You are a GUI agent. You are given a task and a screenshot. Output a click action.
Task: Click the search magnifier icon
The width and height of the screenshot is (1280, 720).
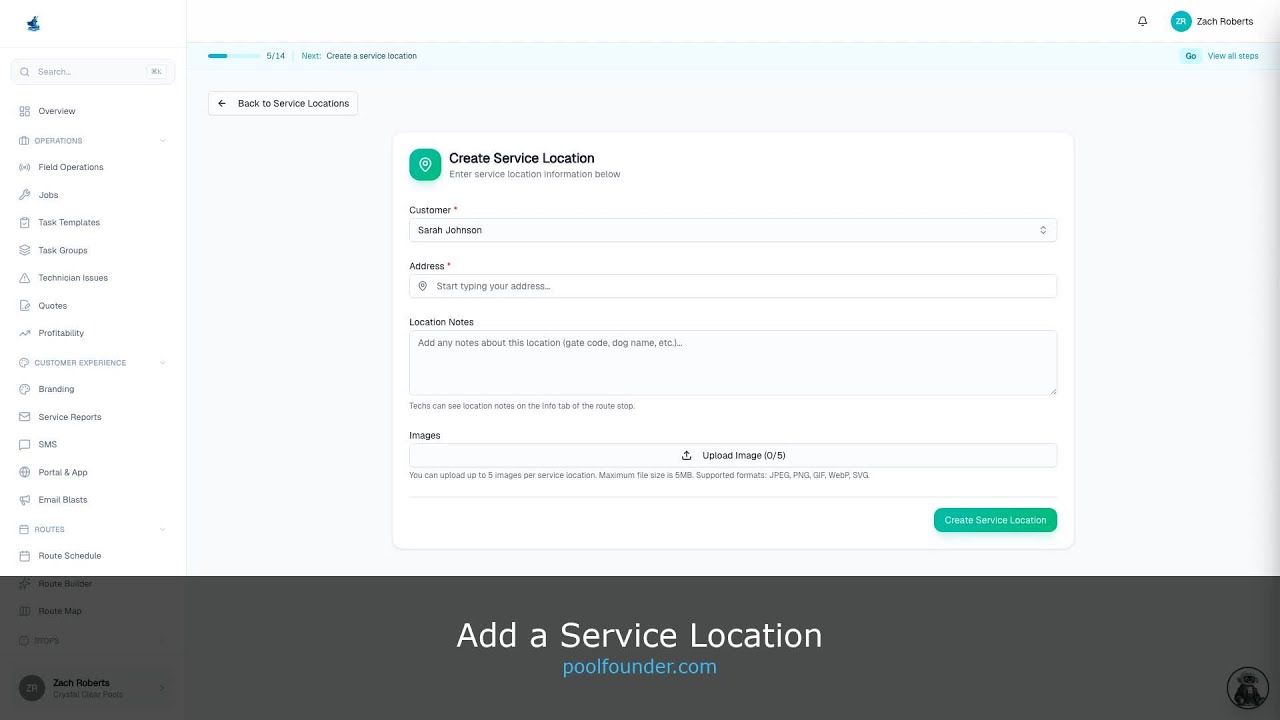tap(25, 72)
